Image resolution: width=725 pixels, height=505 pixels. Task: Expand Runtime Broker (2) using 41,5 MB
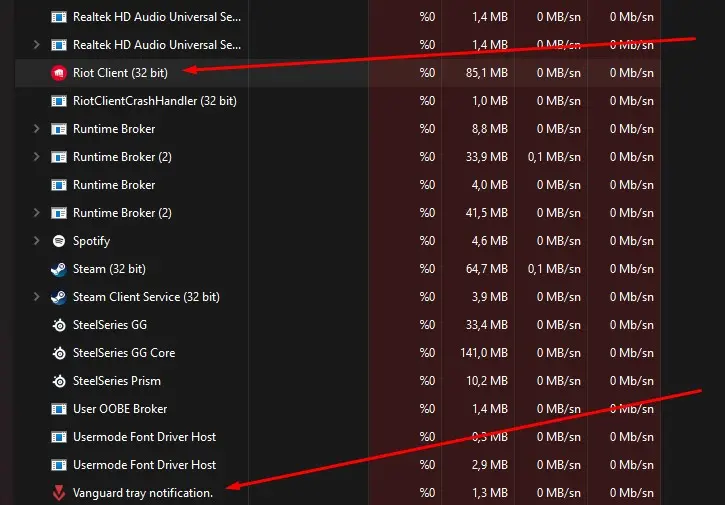click(x=37, y=213)
